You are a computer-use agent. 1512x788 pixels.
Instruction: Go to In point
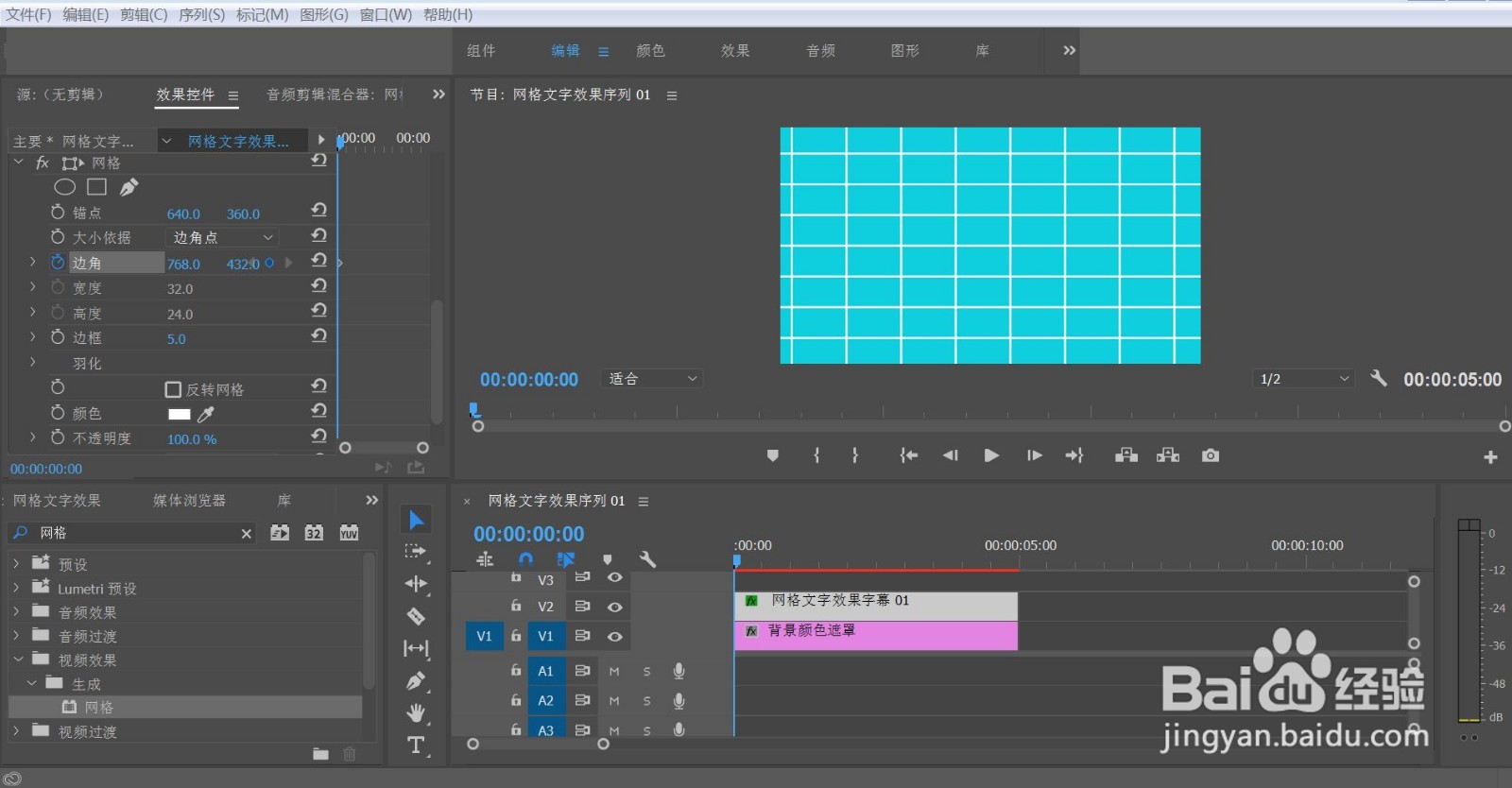[908, 455]
